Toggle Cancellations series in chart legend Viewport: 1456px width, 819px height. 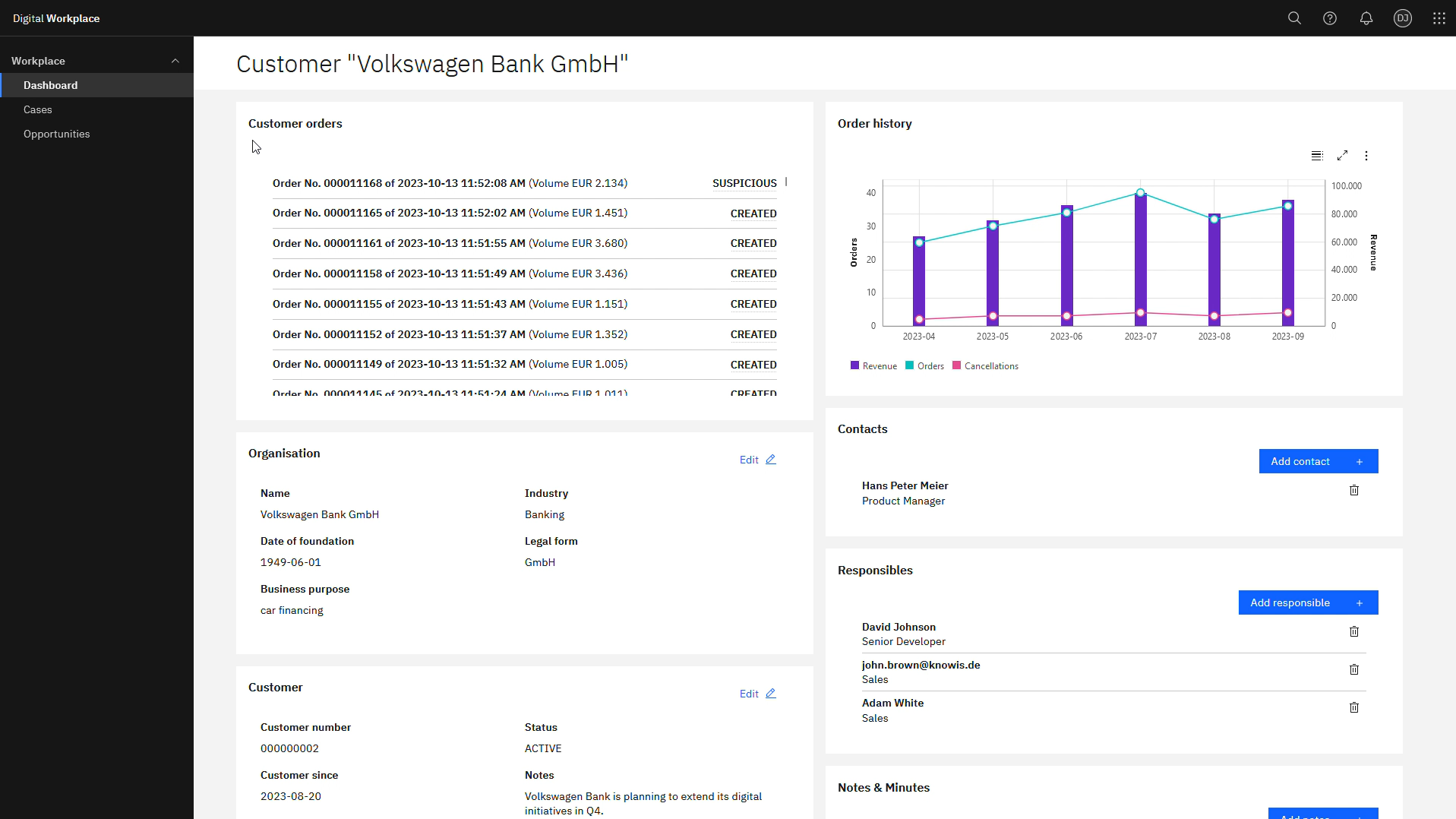(x=985, y=366)
